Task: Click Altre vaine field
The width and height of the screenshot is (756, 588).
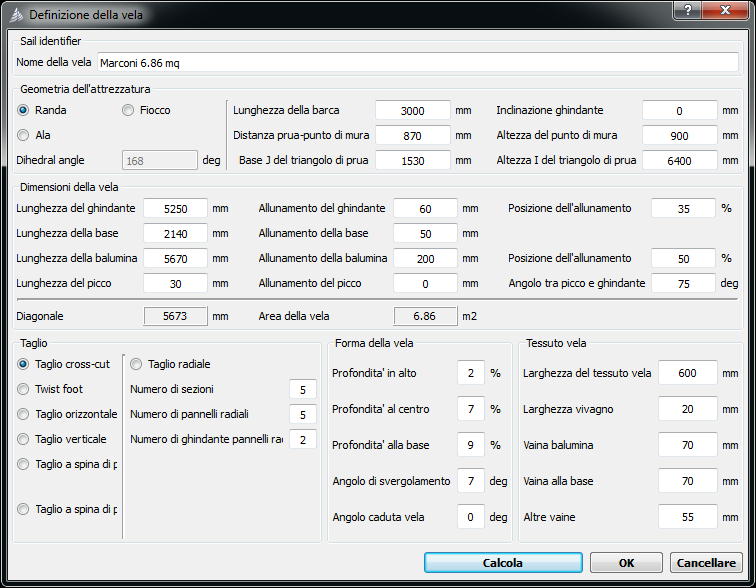Action: tap(688, 517)
